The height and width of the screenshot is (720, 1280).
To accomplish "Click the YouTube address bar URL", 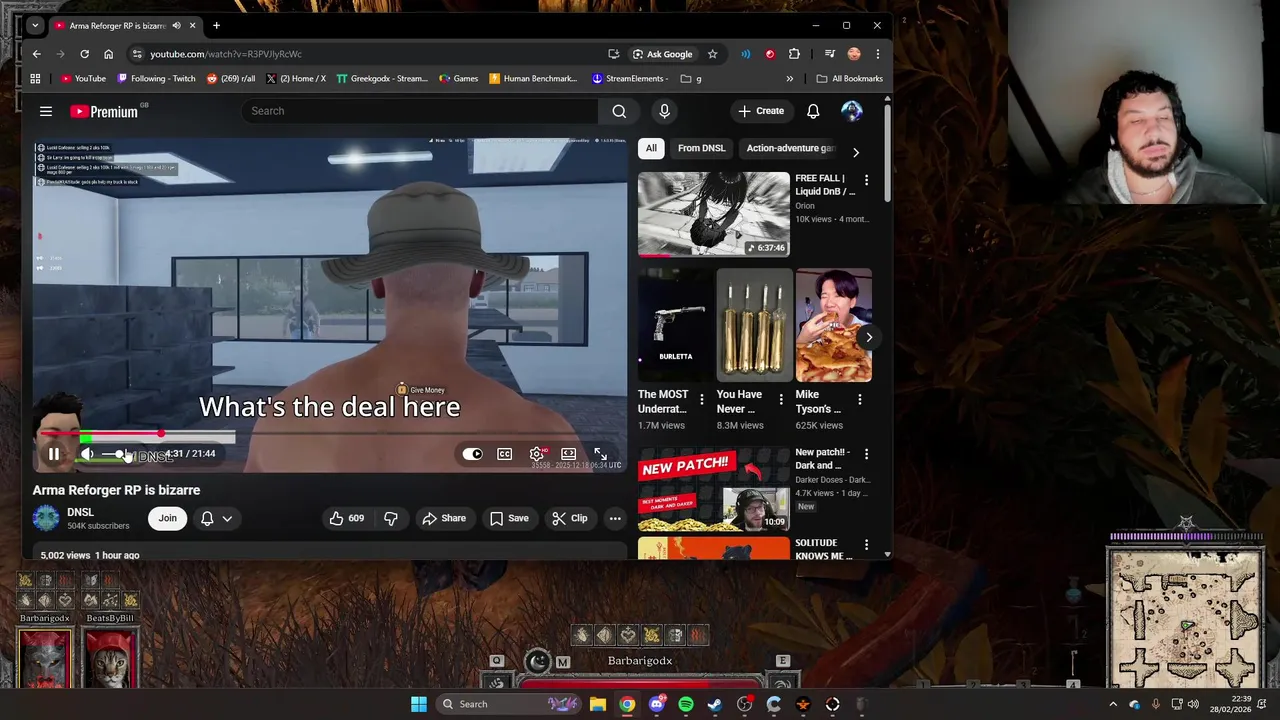I will pyautogui.click(x=226, y=54).
